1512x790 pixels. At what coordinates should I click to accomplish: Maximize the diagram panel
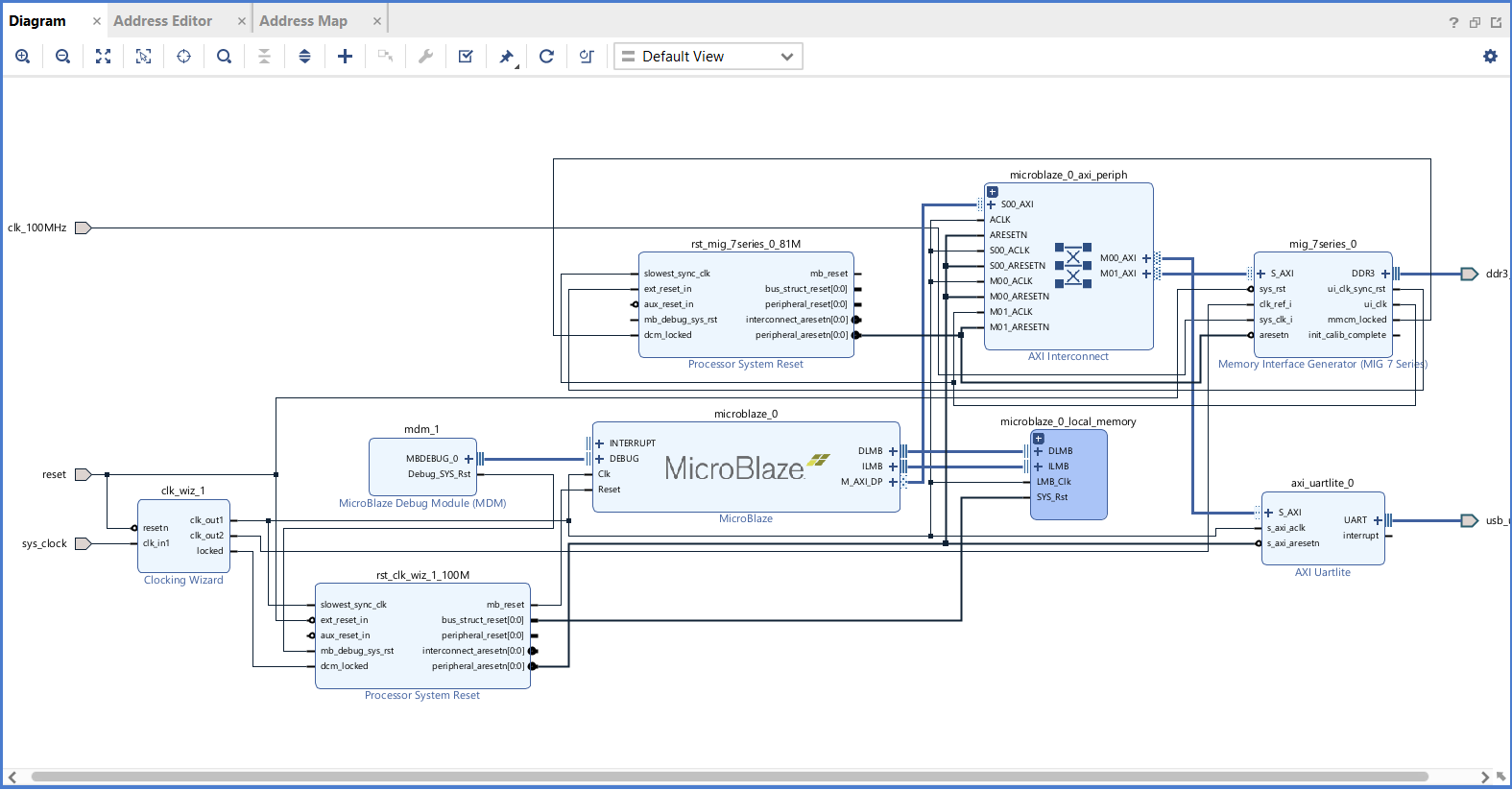click(x=1475, y=22)
